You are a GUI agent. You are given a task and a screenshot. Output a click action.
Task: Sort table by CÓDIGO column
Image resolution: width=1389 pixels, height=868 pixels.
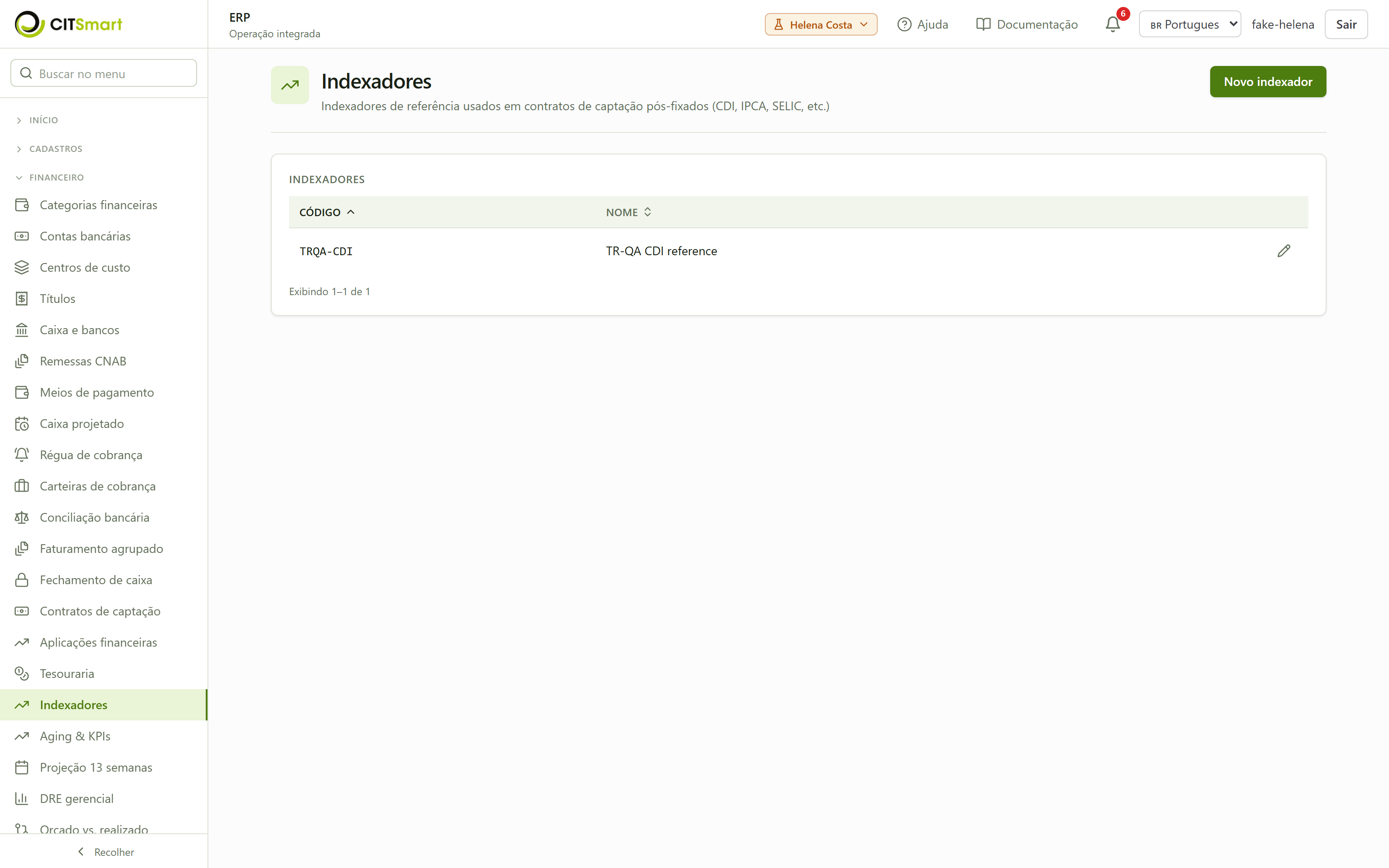[327, 212]
